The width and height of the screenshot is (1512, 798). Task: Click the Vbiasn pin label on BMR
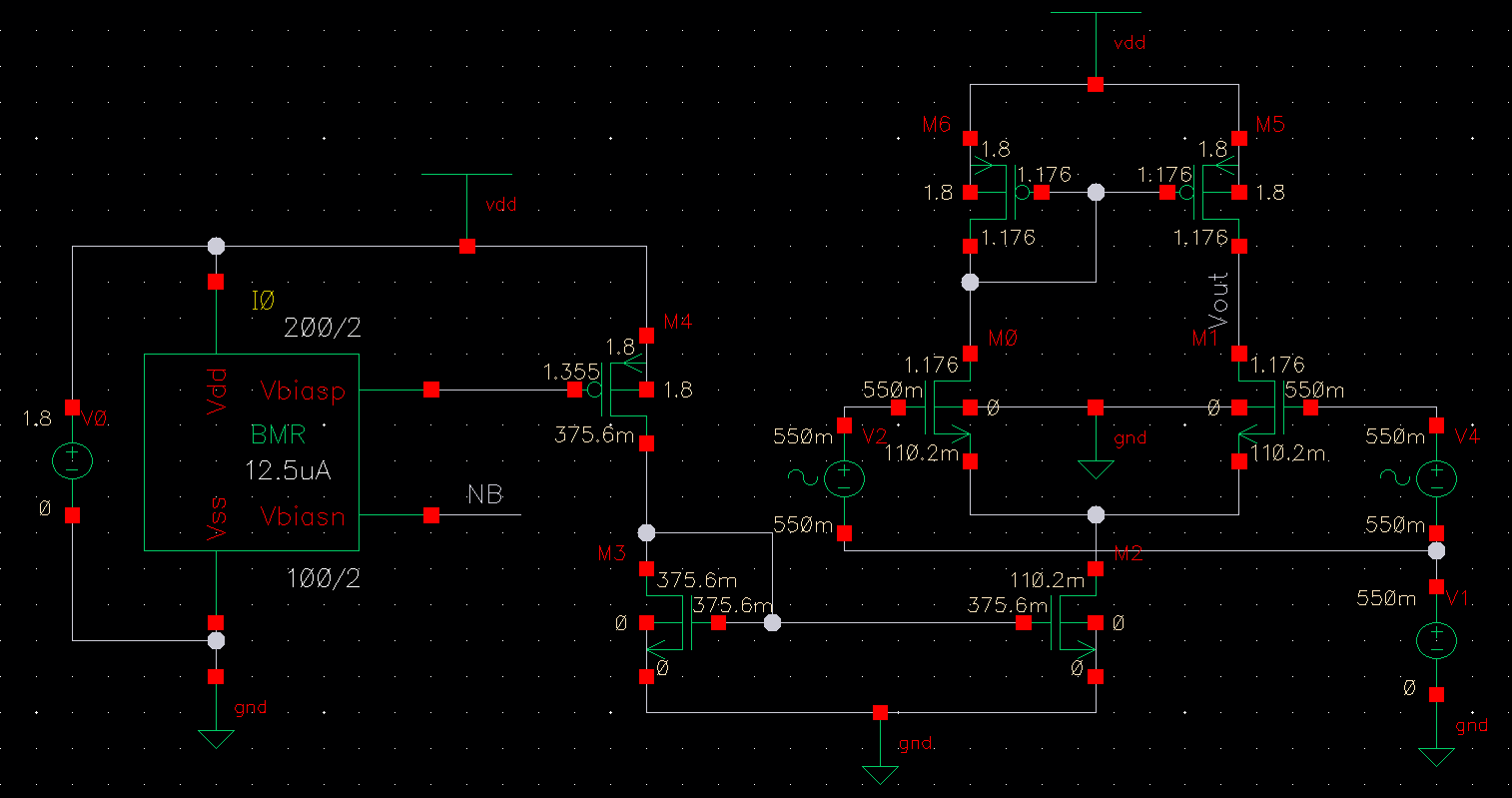(x=303, y=516)
